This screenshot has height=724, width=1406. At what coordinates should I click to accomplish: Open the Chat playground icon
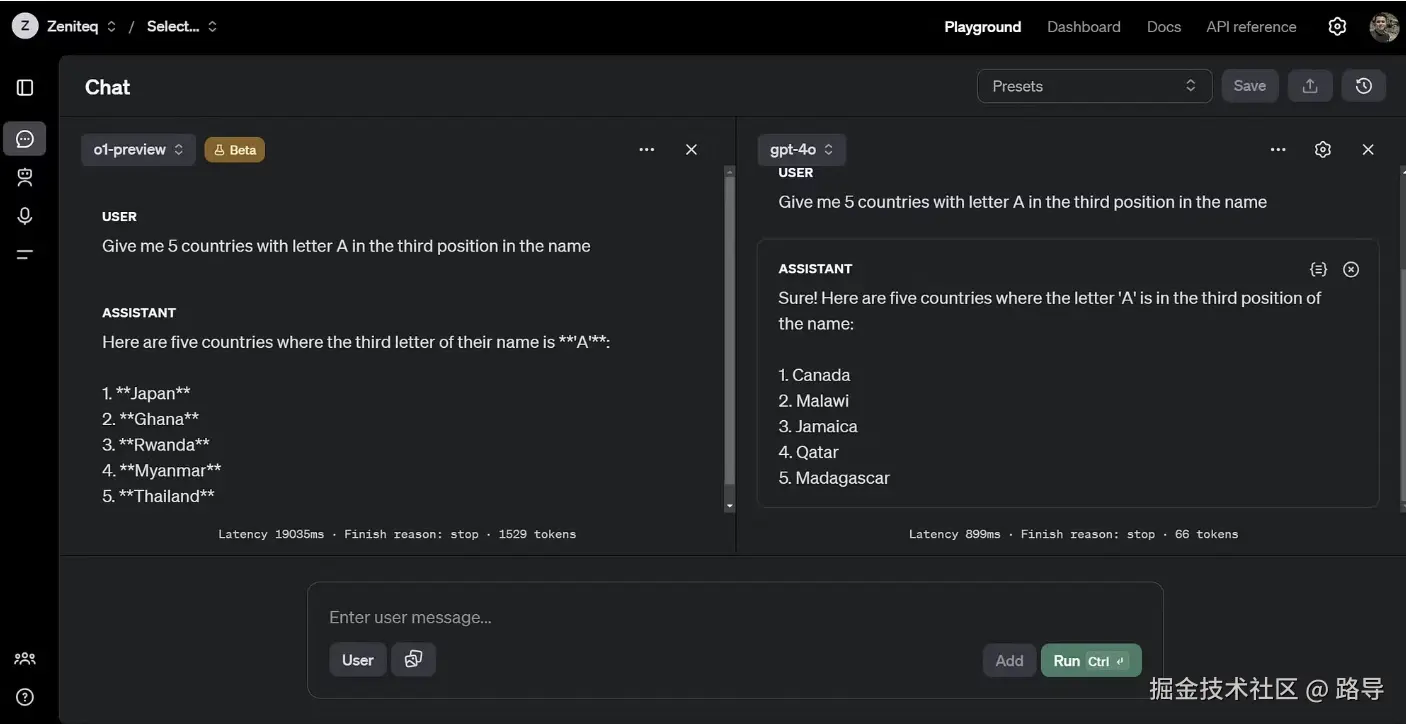coord(25,139)
